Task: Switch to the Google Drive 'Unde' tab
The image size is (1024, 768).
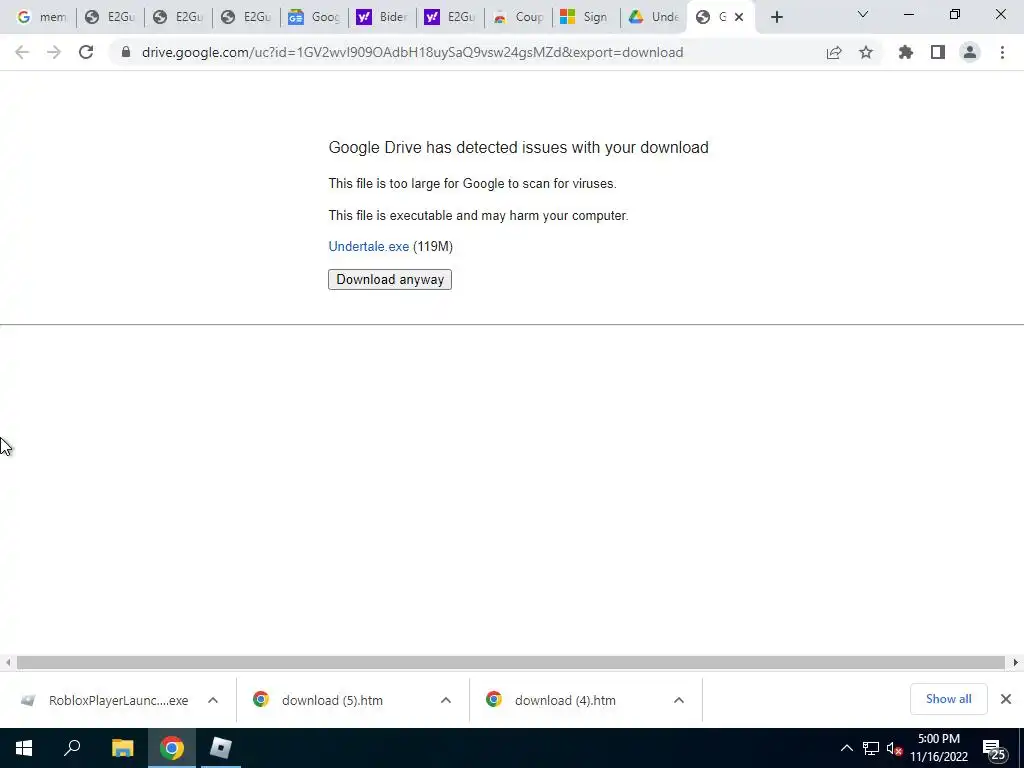Action: 654,18
